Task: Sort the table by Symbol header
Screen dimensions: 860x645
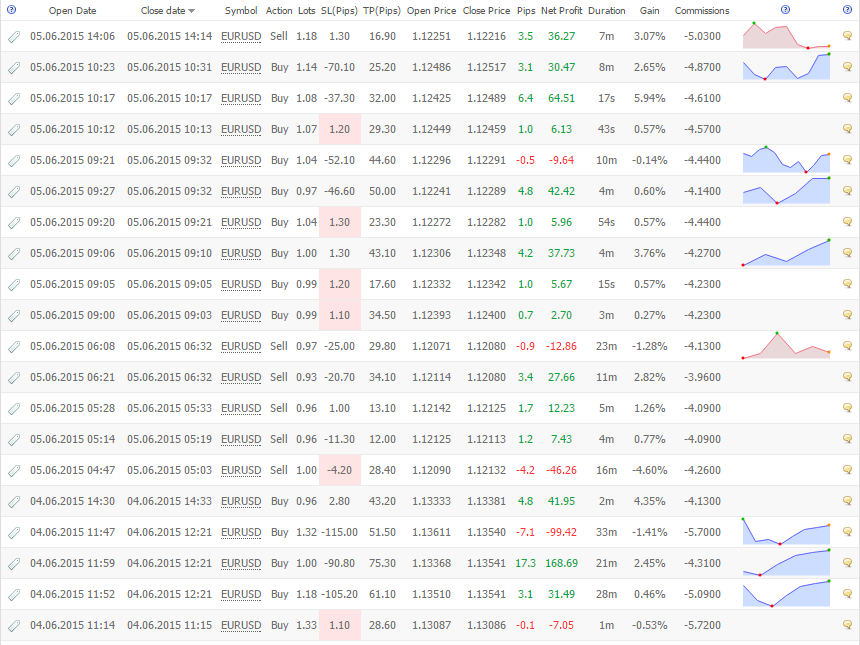Action: 241,10
